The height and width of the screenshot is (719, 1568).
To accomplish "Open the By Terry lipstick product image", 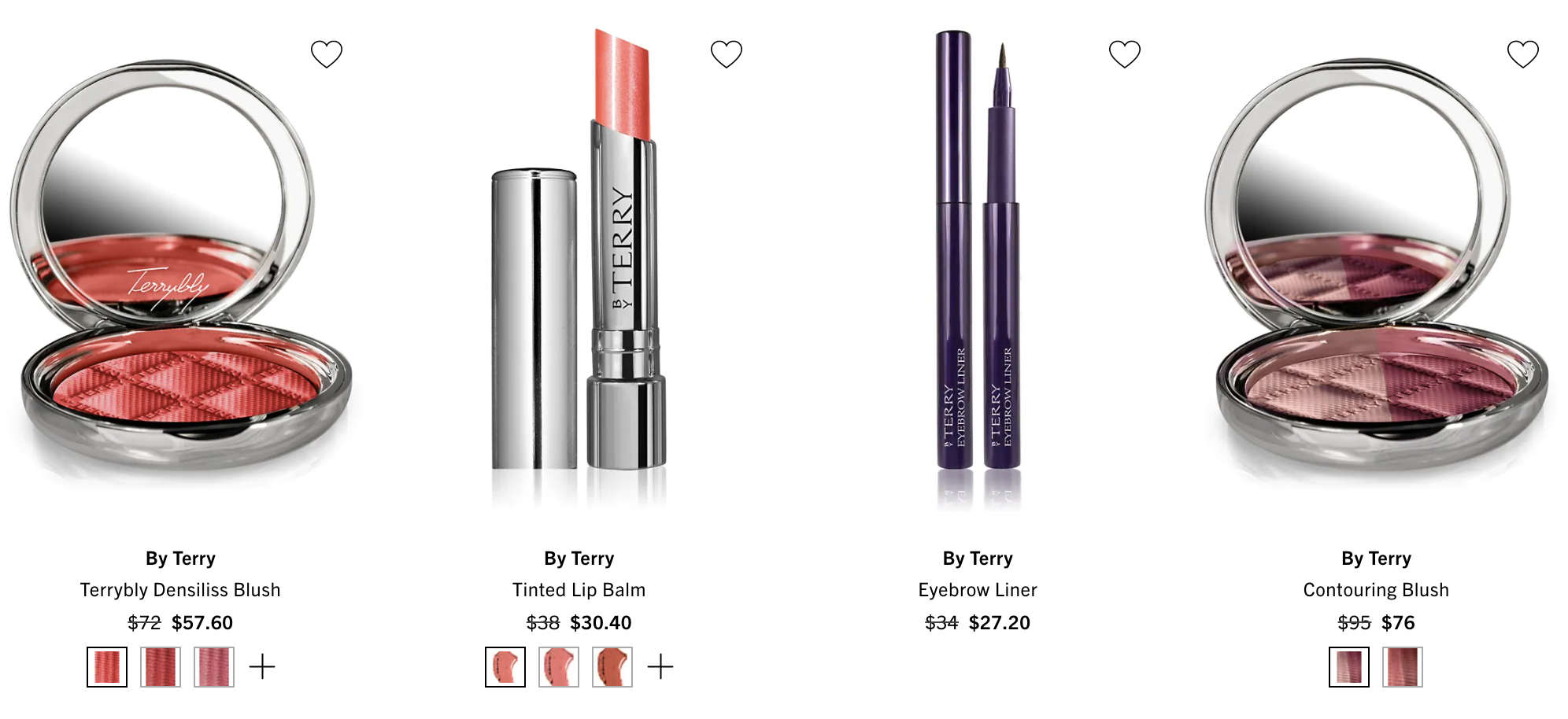I will [579, 267].
